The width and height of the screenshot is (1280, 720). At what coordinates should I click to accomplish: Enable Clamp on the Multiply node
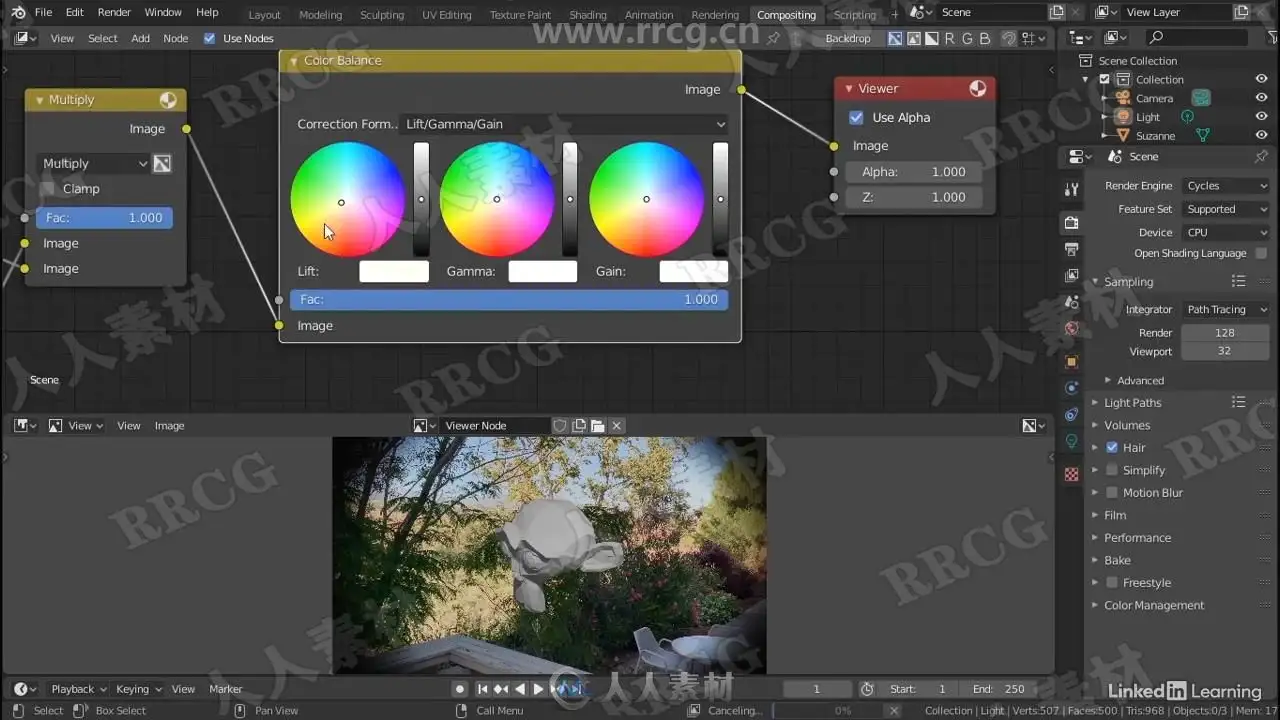[x=47, y=189]
